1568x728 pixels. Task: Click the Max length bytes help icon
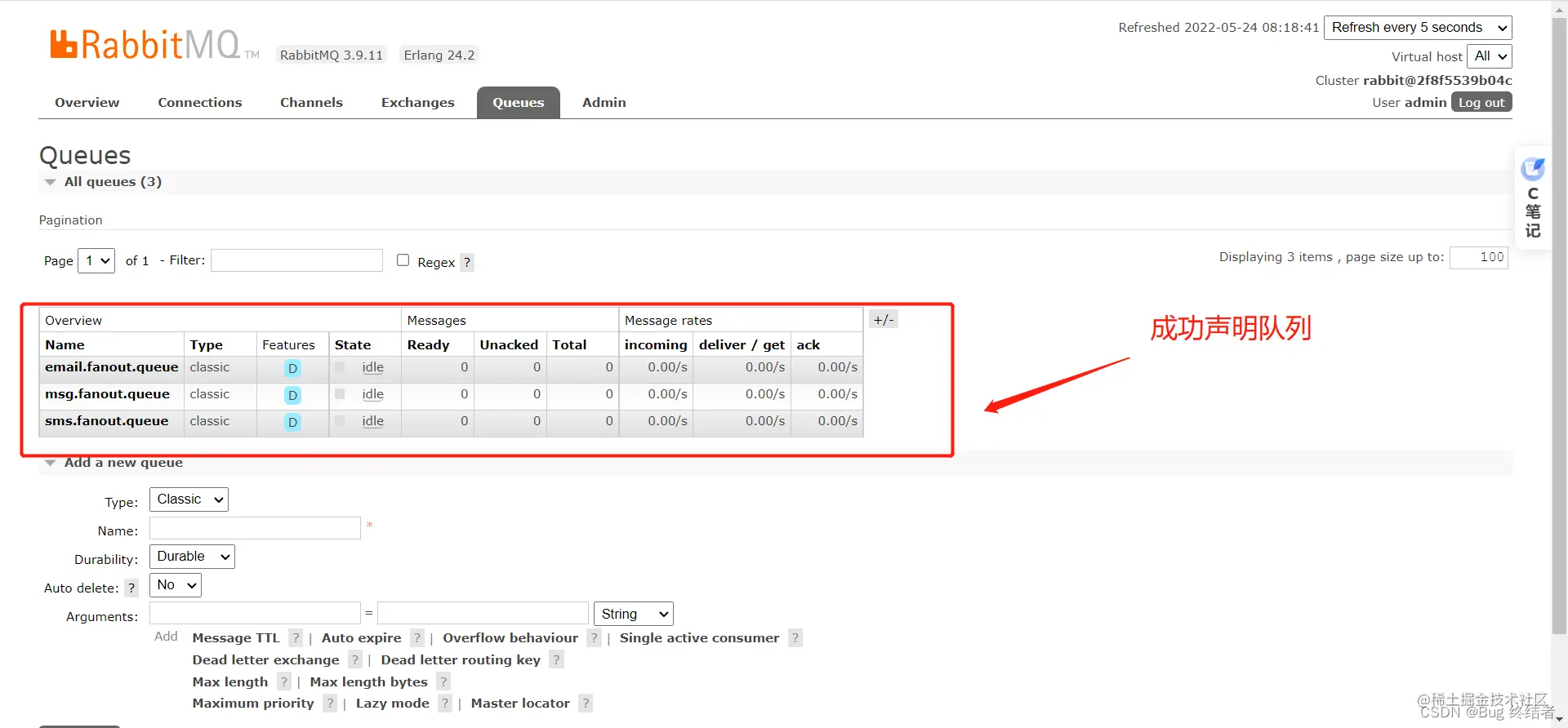(443, 682)
